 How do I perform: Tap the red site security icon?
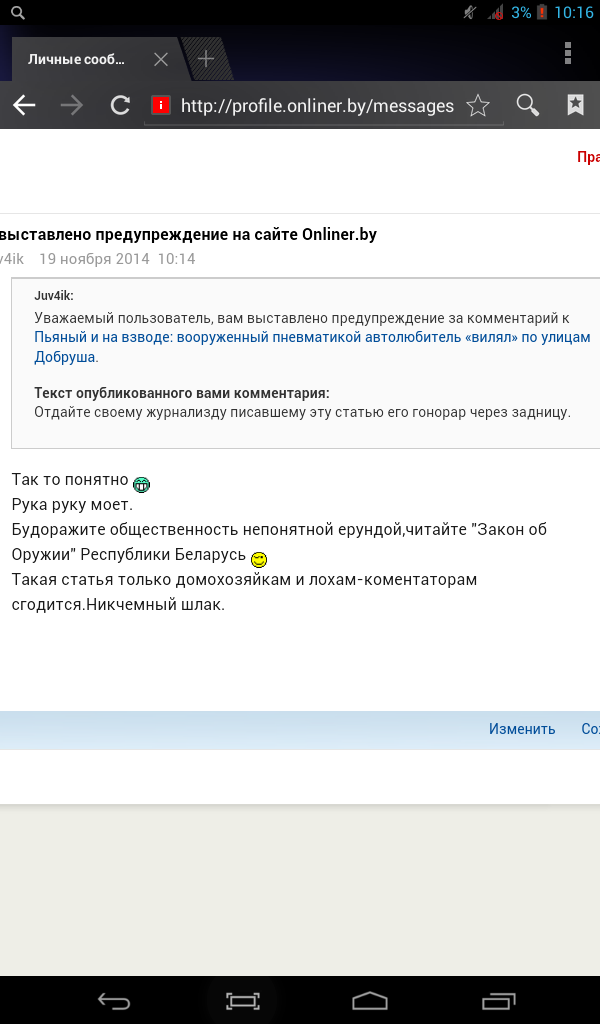click(160, 106)
